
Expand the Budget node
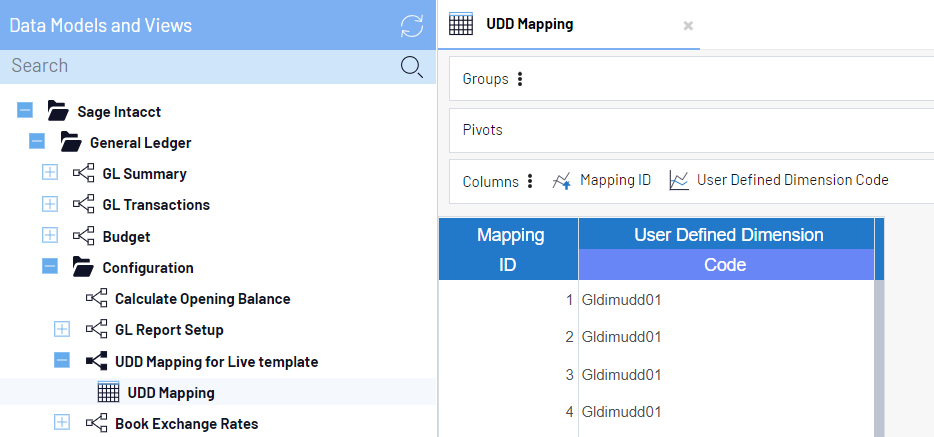tap(49, 236)
